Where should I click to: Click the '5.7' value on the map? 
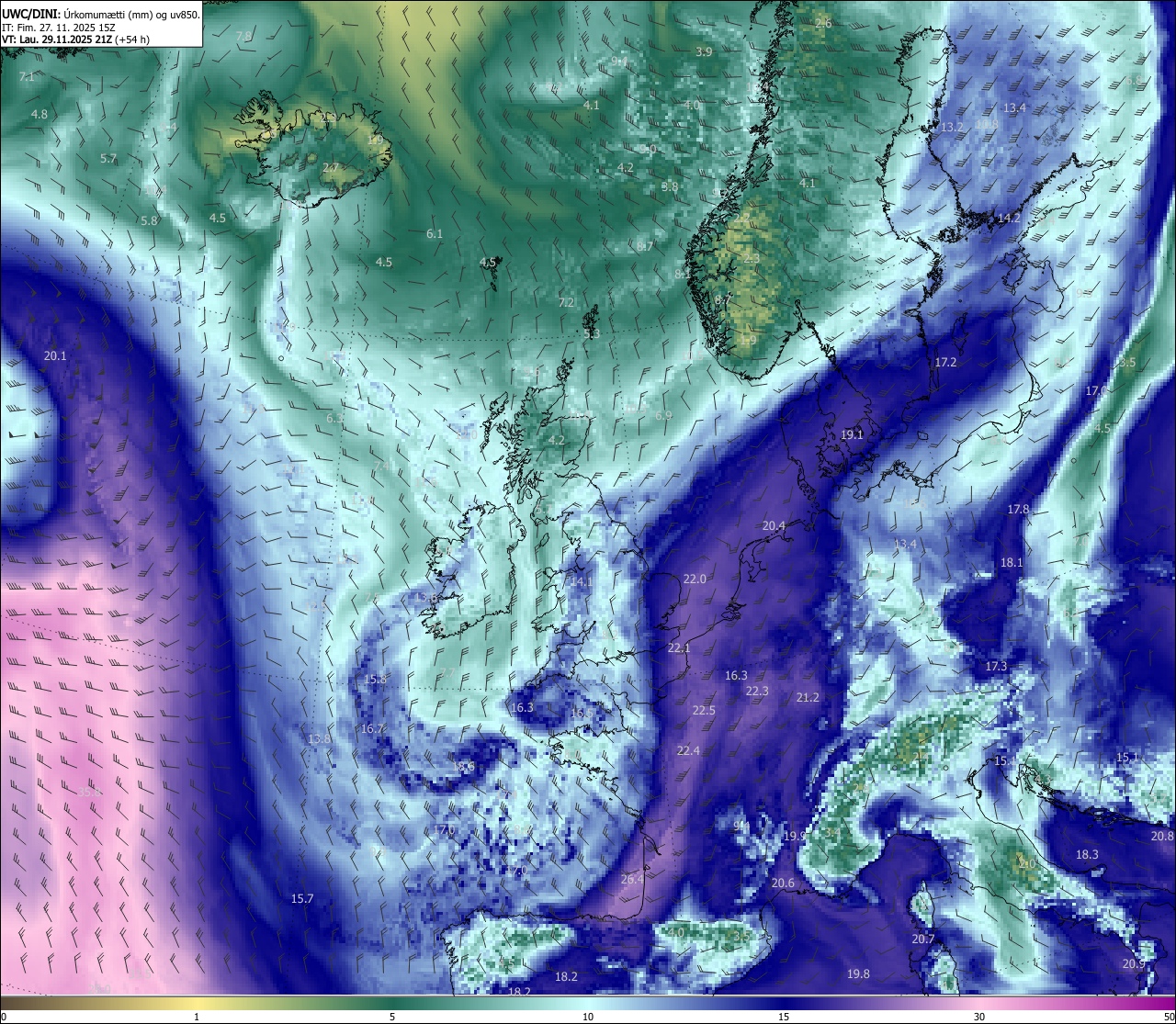click(x=108, y=158)
